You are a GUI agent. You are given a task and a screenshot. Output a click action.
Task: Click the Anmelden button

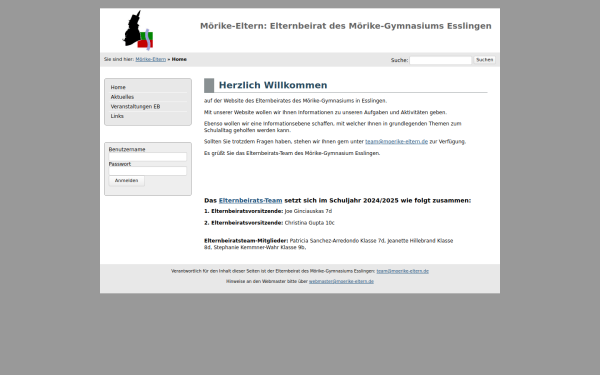click(x=126, y=181)
